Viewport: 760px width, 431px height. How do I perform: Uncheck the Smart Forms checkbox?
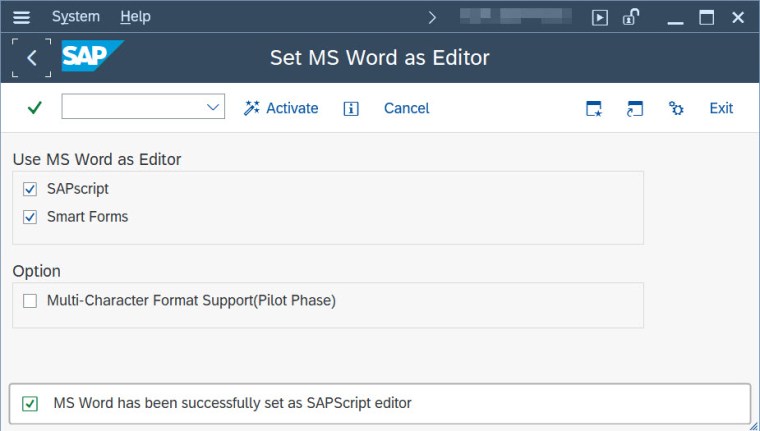[30, 217]
